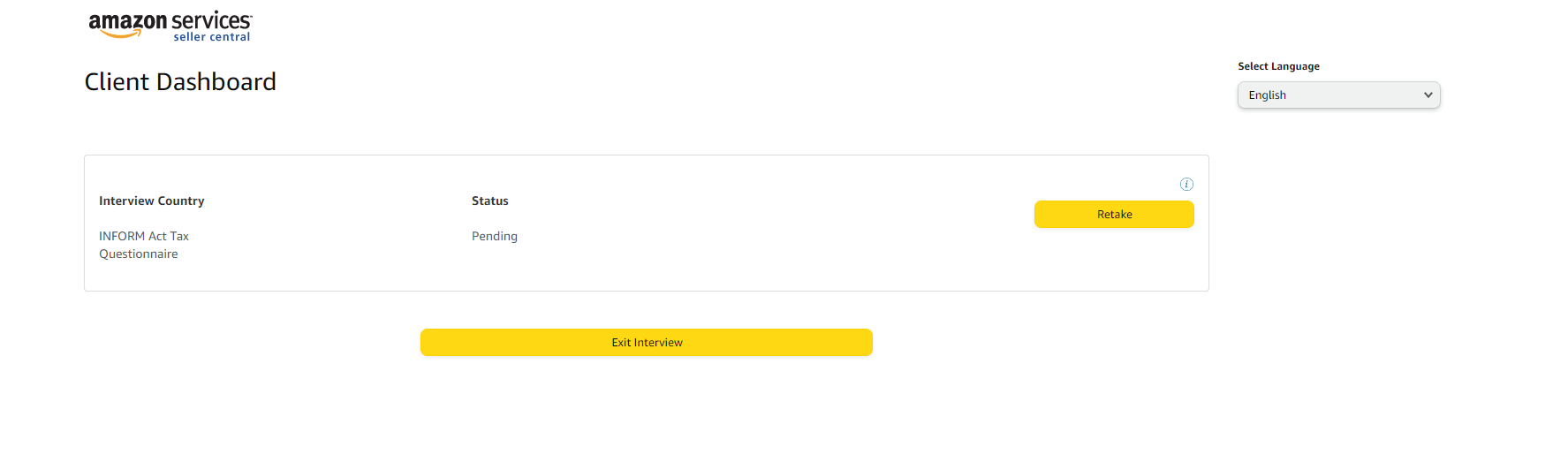Click the word Questionnaire in interview entry
This screenshot has width=1568, height=455.
tap(139, 254)
